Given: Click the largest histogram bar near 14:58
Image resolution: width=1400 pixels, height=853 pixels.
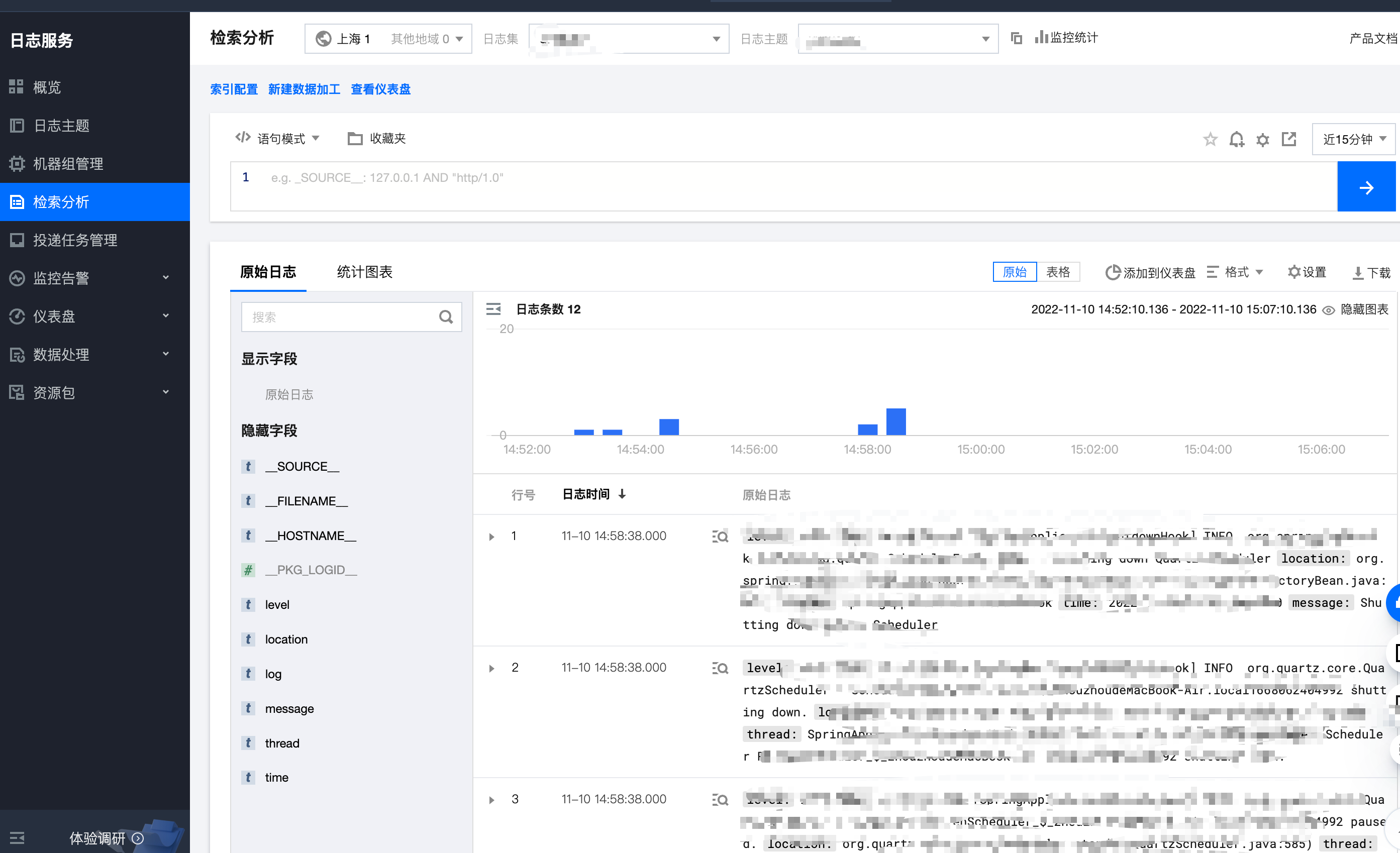Looking at the screenshot, I should [895, 421].
